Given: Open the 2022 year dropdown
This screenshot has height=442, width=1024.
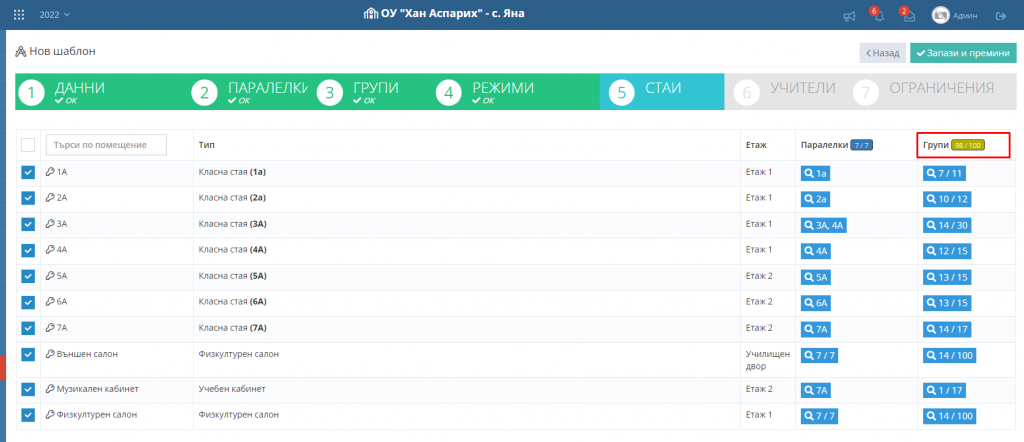Looking at the screenshot, I should (55, 14).
